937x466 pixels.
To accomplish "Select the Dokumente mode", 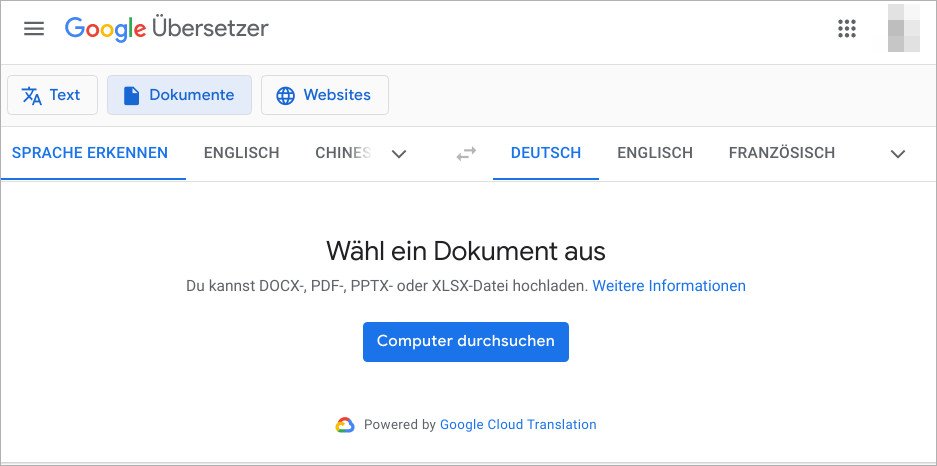I will tap(179, 95).
